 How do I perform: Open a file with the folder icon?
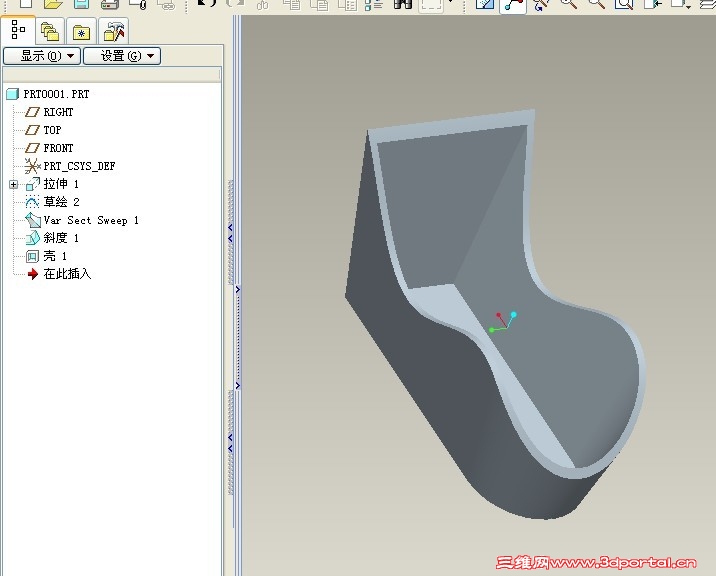tap(53, 4)
